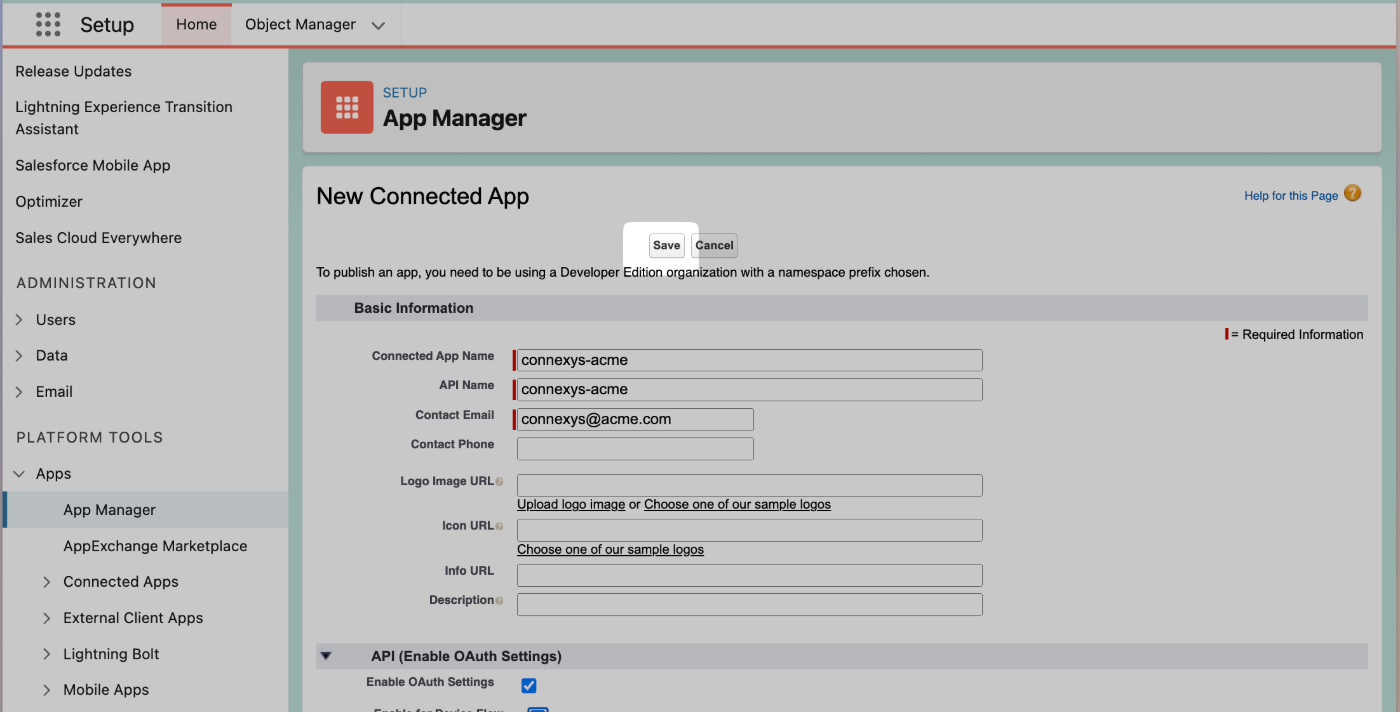The image size is (1400, 714).
Task: Click the Icon URL input field
Action: click(750, 530)
